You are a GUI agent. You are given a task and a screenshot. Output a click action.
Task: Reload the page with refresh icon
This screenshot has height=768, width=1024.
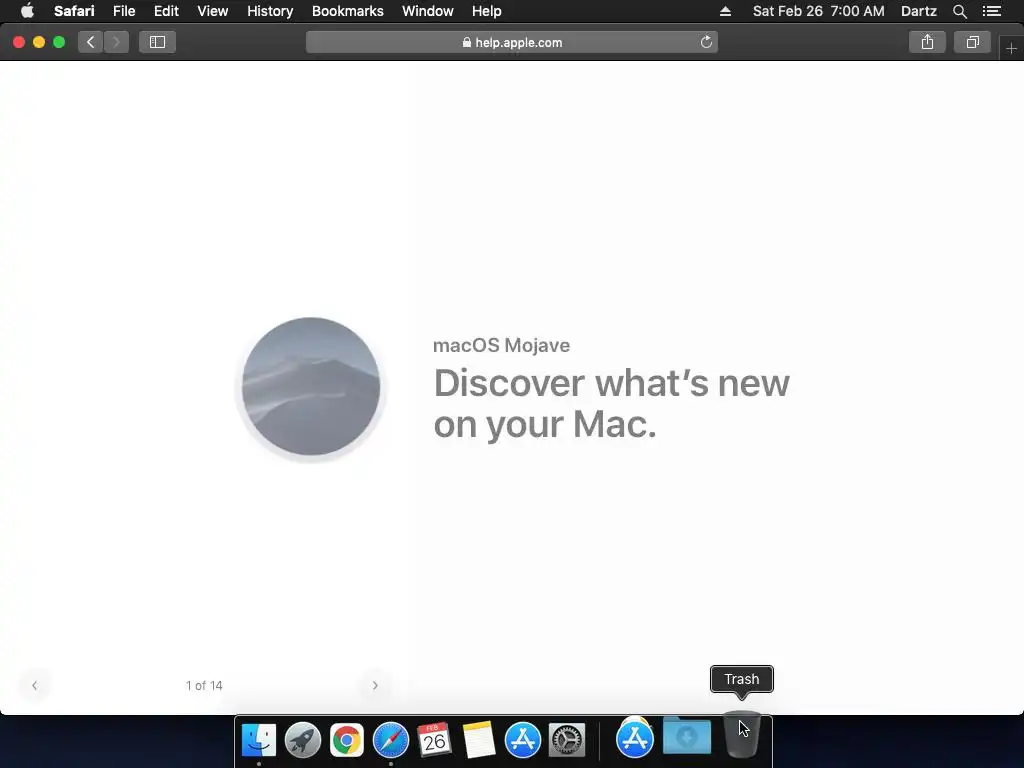(706, 42)
